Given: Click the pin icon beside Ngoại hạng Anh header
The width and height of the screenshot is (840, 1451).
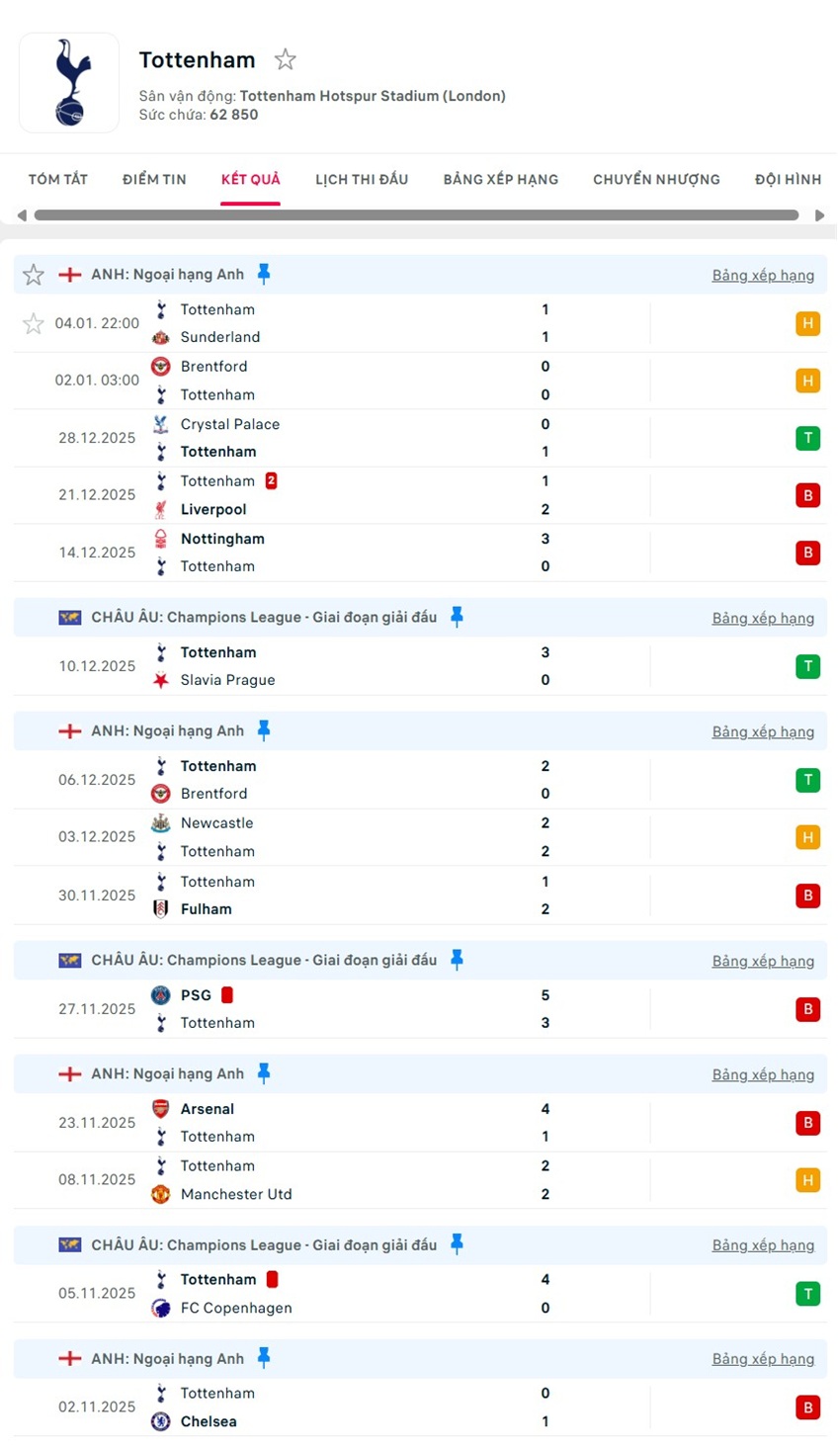Looking at the screenshot, I should tap(265, 274).
